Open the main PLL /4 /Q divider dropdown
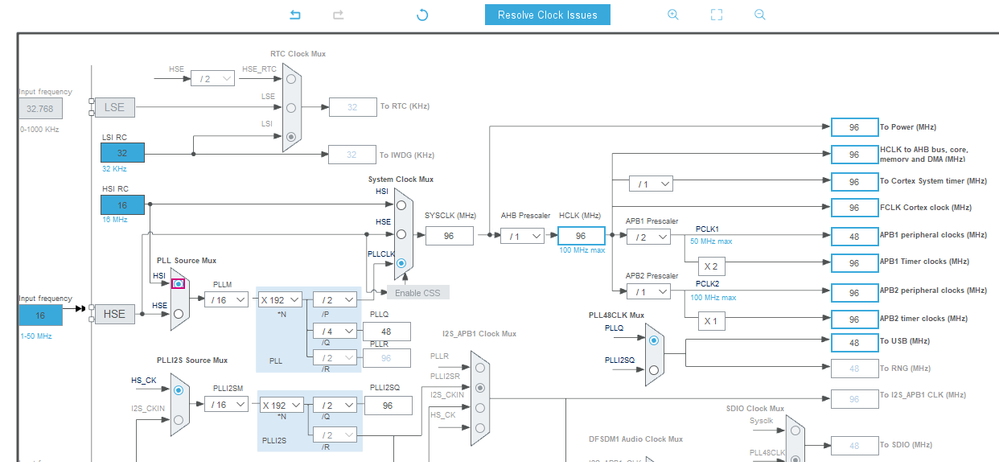 click(x=335, y=331)
